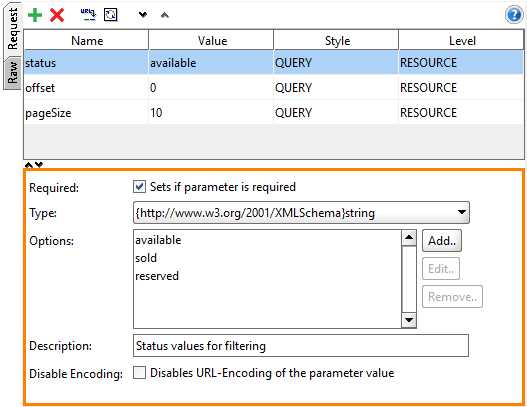Image resolution: width=527 pixels, height=407 pixels.
Task: Move selected parameter down with arrow icon
Action: pyautogui.click(x=143, y=15)
